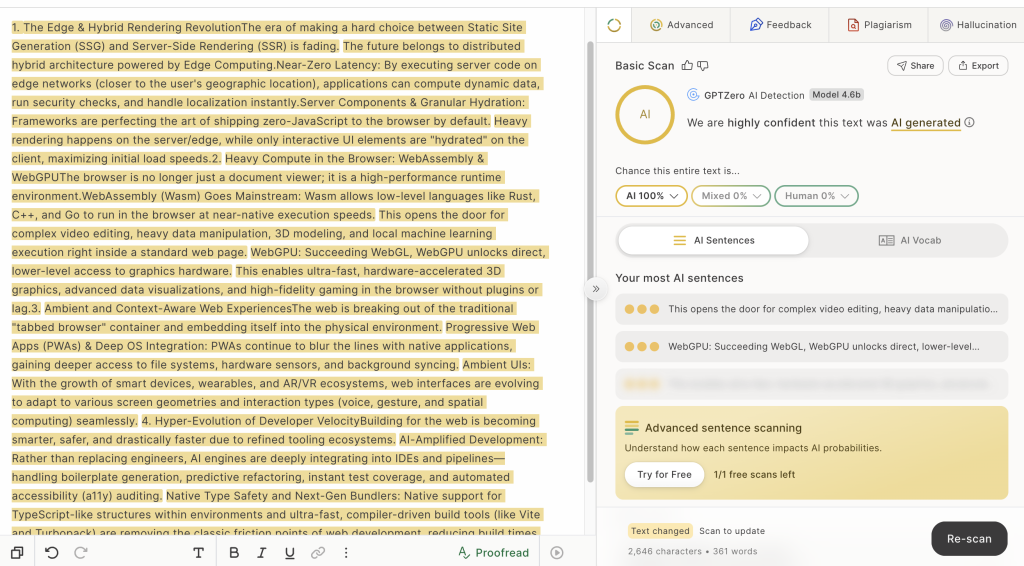
Task: Click the editor vertical scrollbar
Action: [x=590, y=261]
